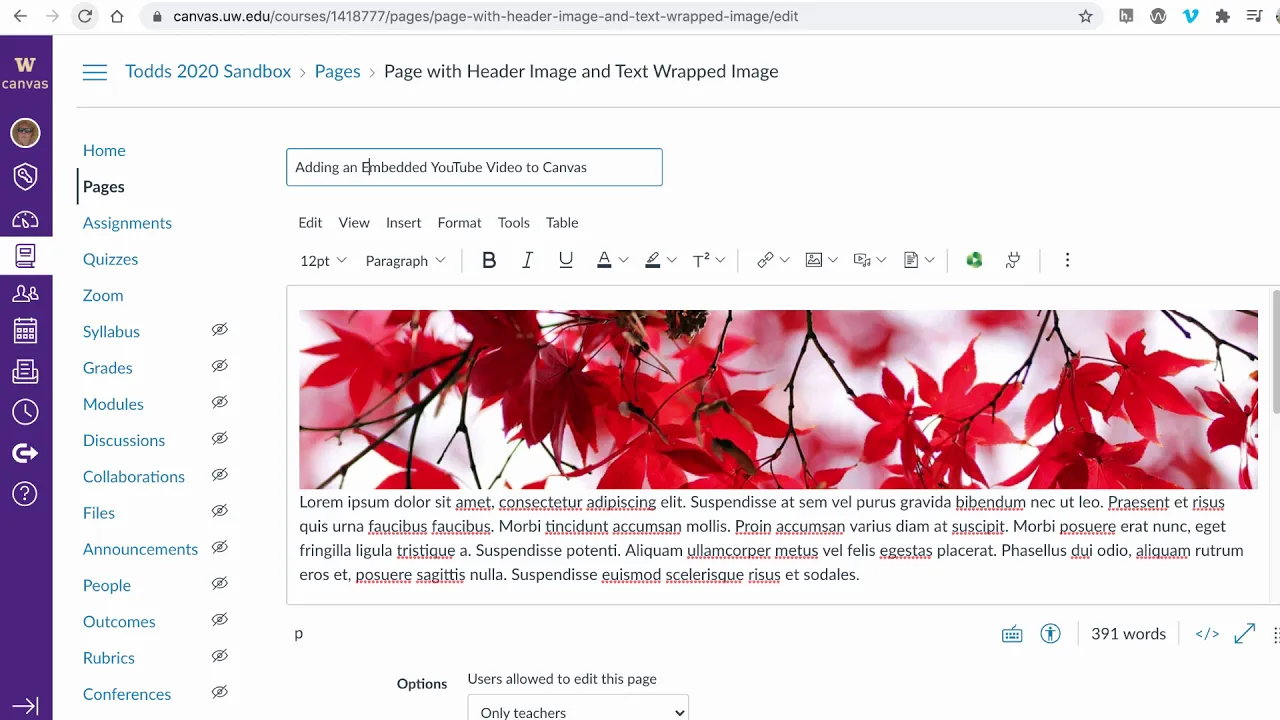Open the three-dot more toolbar options

tap(1067, 260)
